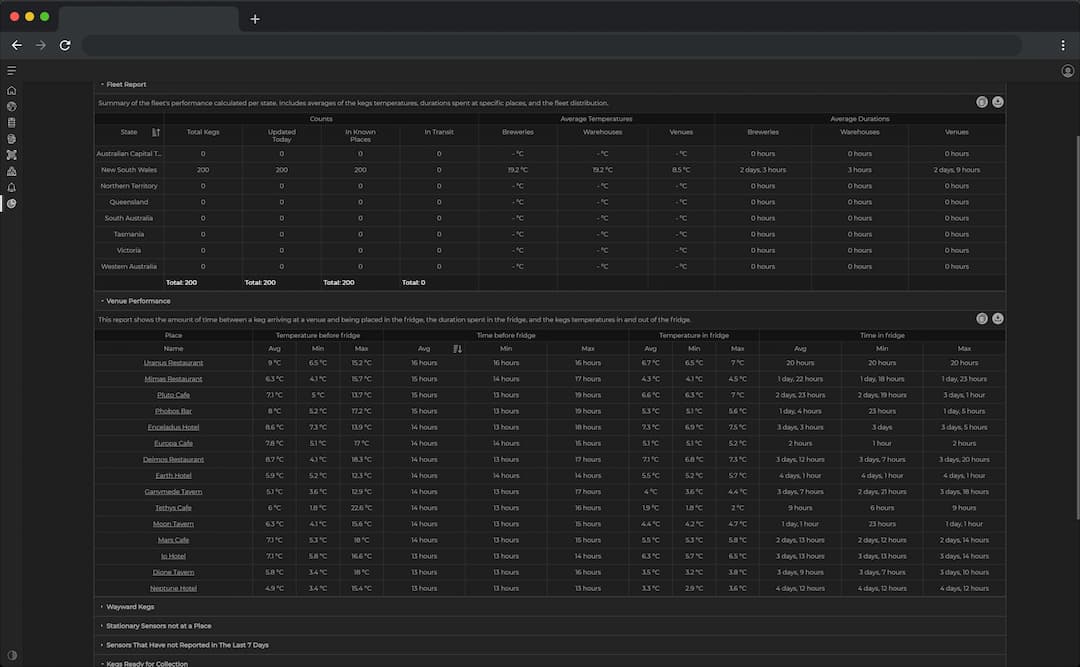
Task: Open the user account profile icon
Action: [1067, 71]
